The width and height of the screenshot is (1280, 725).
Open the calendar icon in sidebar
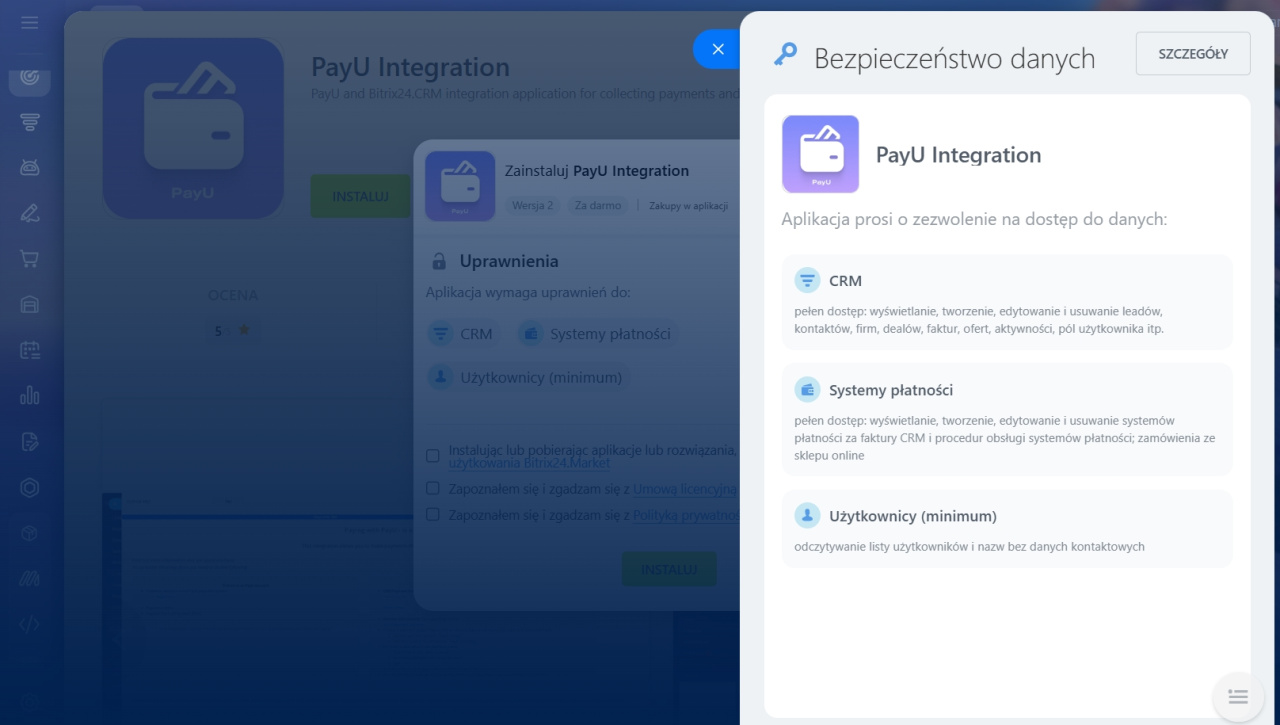coord(29,350)
